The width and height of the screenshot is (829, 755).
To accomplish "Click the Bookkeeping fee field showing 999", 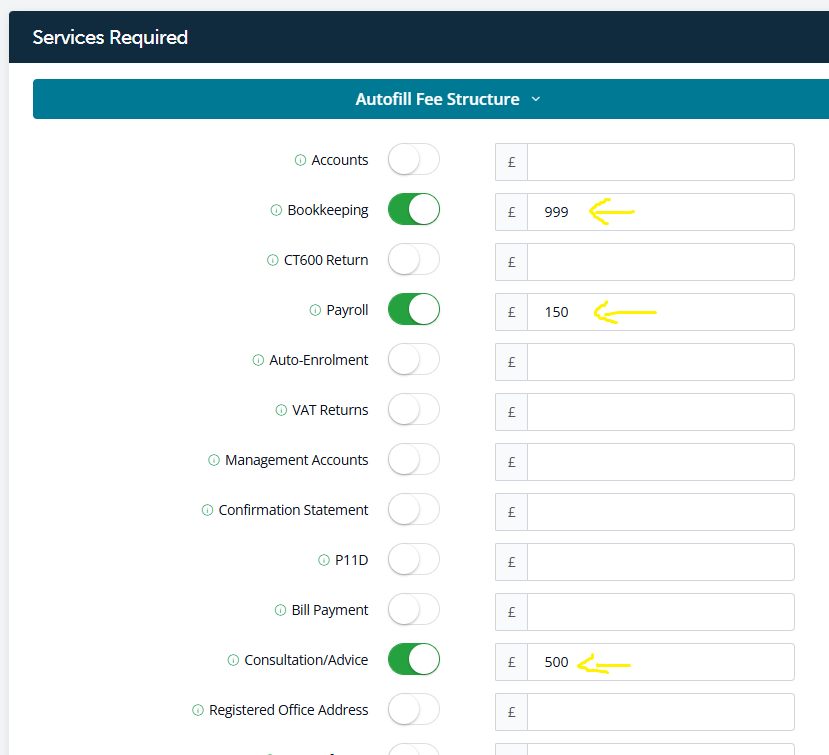I will point(660,212).
